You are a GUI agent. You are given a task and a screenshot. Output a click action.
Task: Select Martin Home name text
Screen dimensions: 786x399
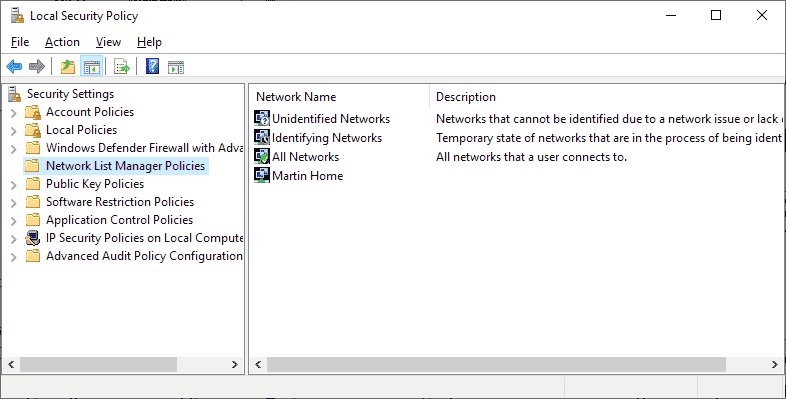[x=307, y=176]
